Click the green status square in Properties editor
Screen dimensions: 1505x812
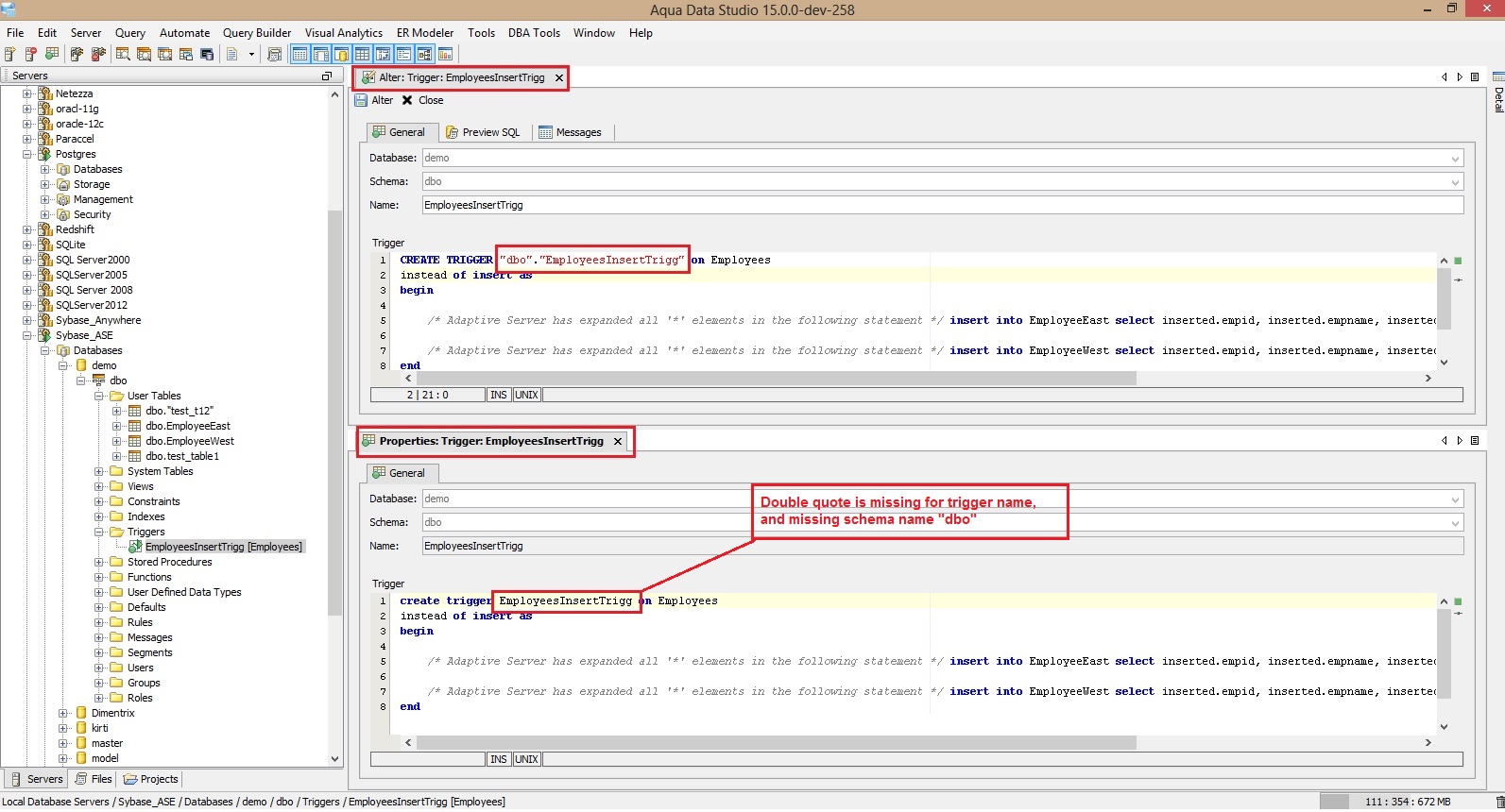point(1458,601)
